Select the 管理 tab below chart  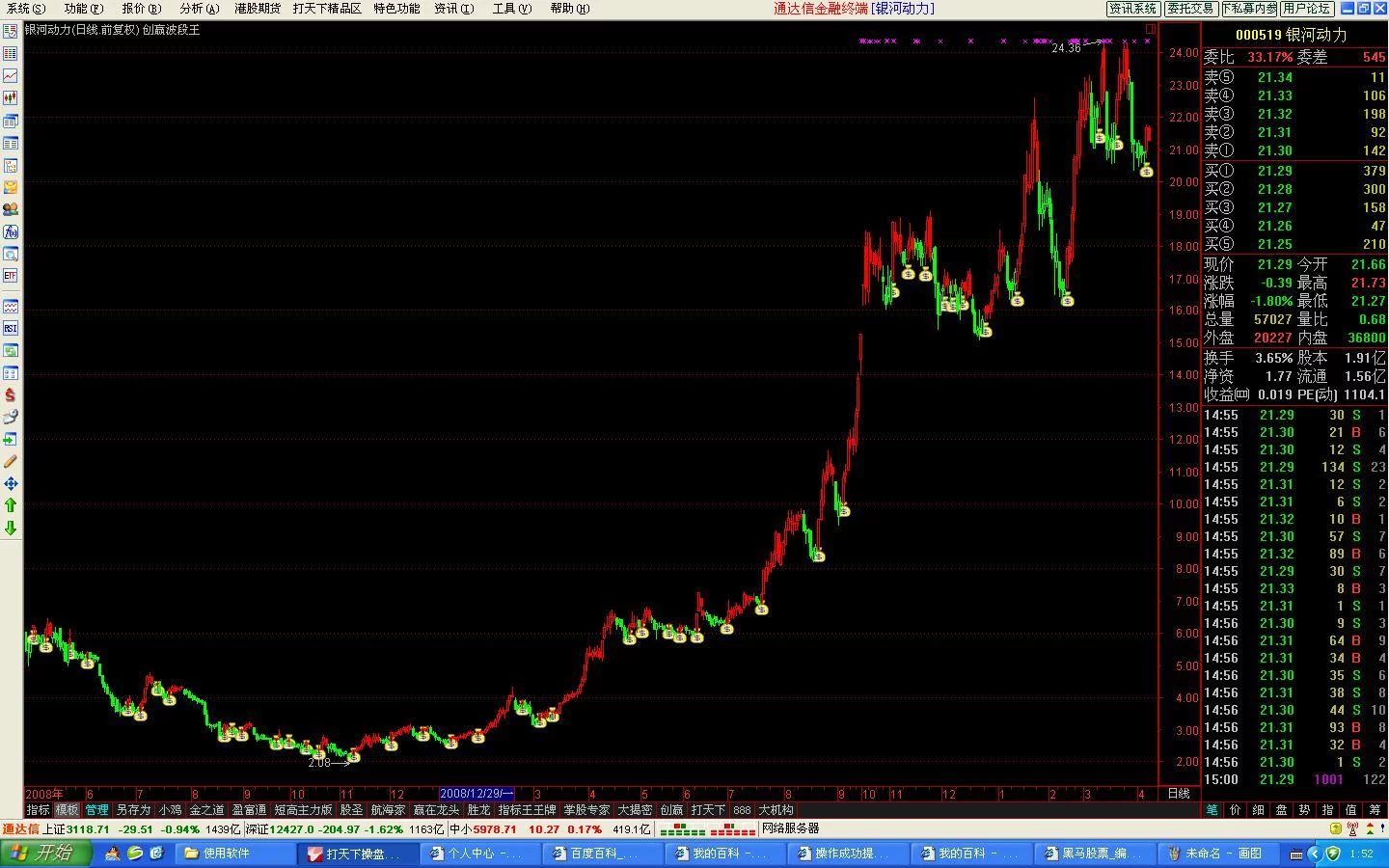[96, 810]
